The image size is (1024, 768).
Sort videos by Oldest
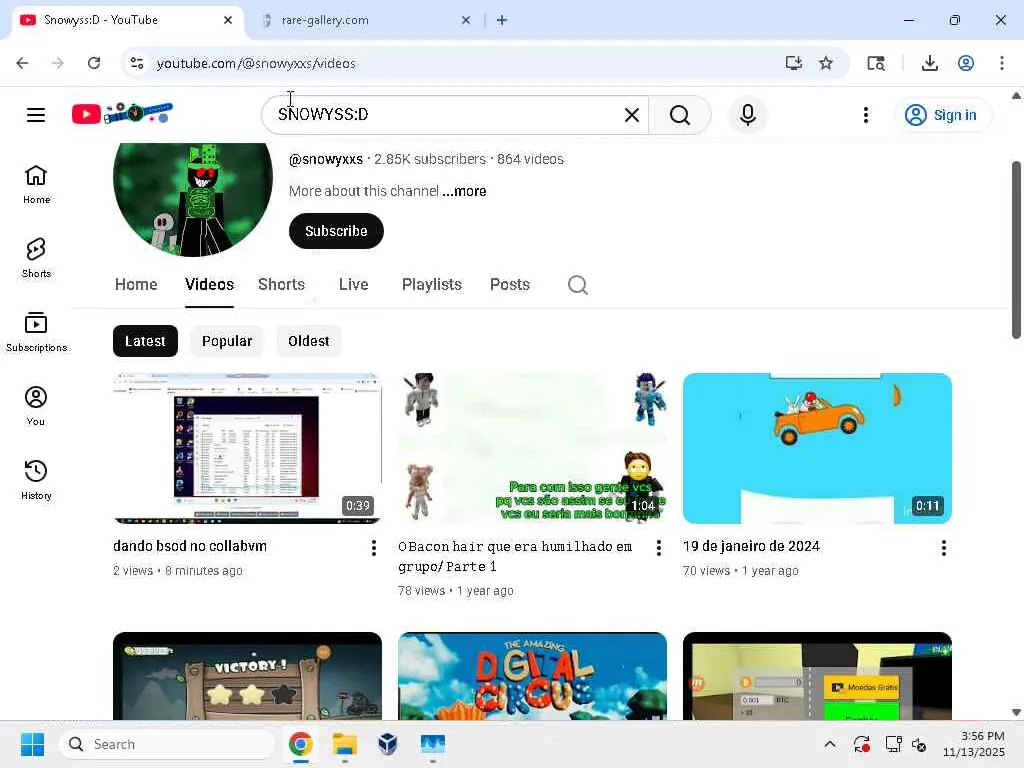pos(308,341)
